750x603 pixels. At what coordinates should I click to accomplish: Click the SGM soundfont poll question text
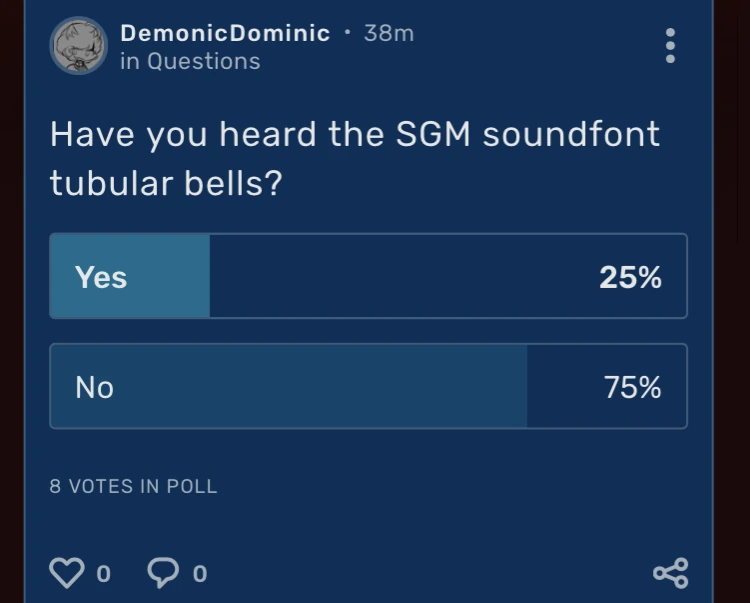(x=355, y=158)
